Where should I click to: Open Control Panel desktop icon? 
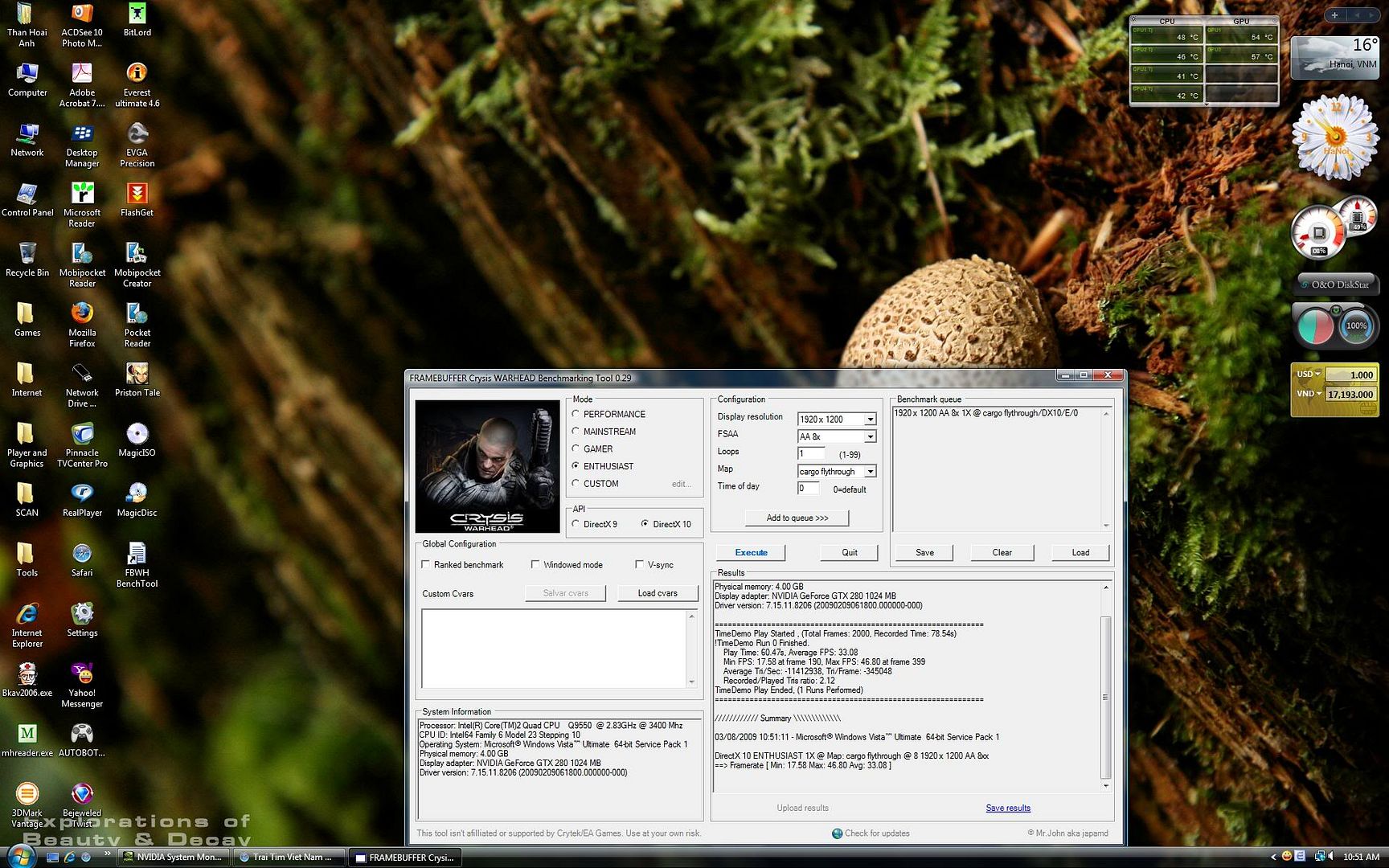(27, 200)
